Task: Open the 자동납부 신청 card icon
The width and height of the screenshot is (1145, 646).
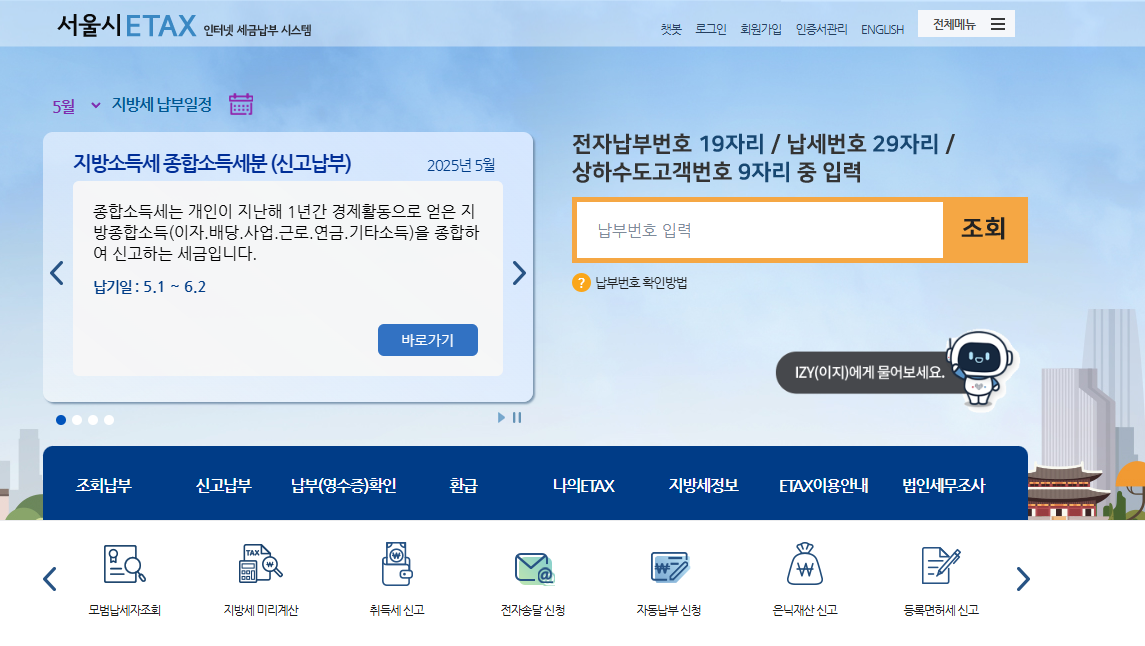Action: pos(670,567)
